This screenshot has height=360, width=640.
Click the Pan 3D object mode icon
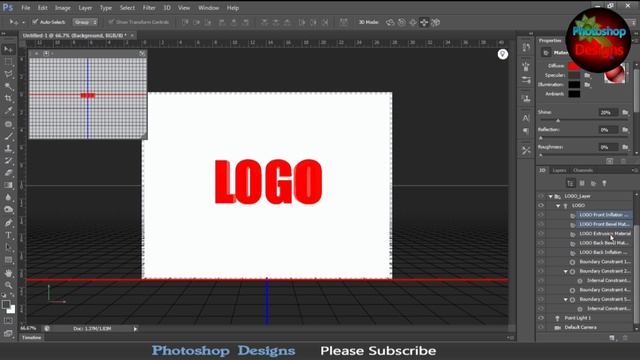[413, 22]
